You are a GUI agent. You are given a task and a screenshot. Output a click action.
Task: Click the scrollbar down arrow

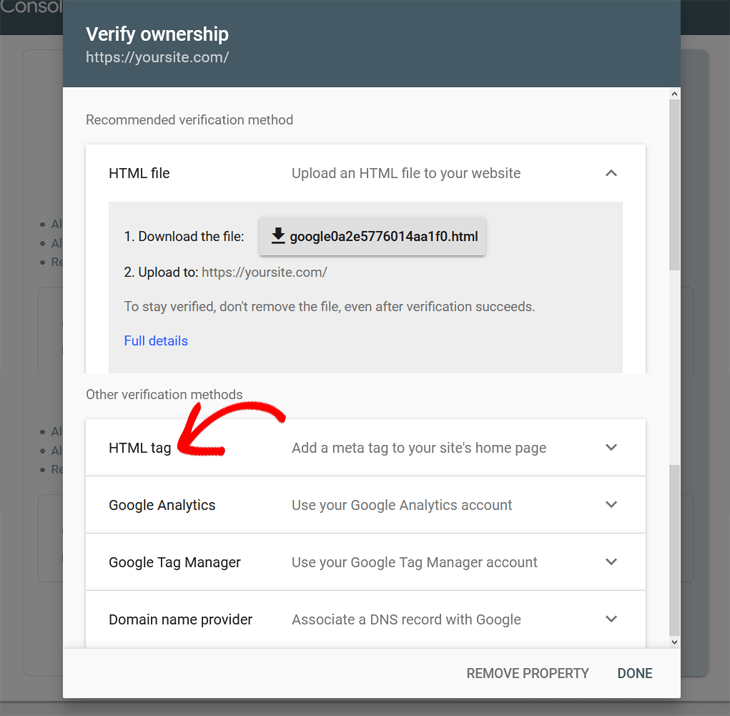pyautogui.click(x=674, y=642)
